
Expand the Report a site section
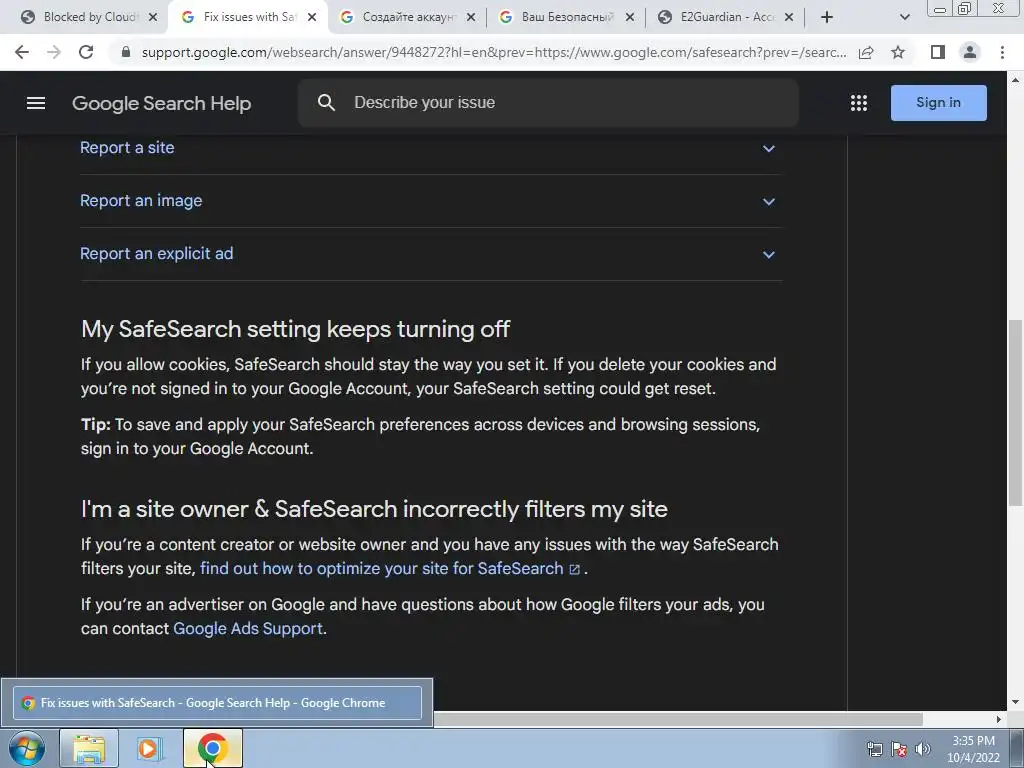click(769, 148)
